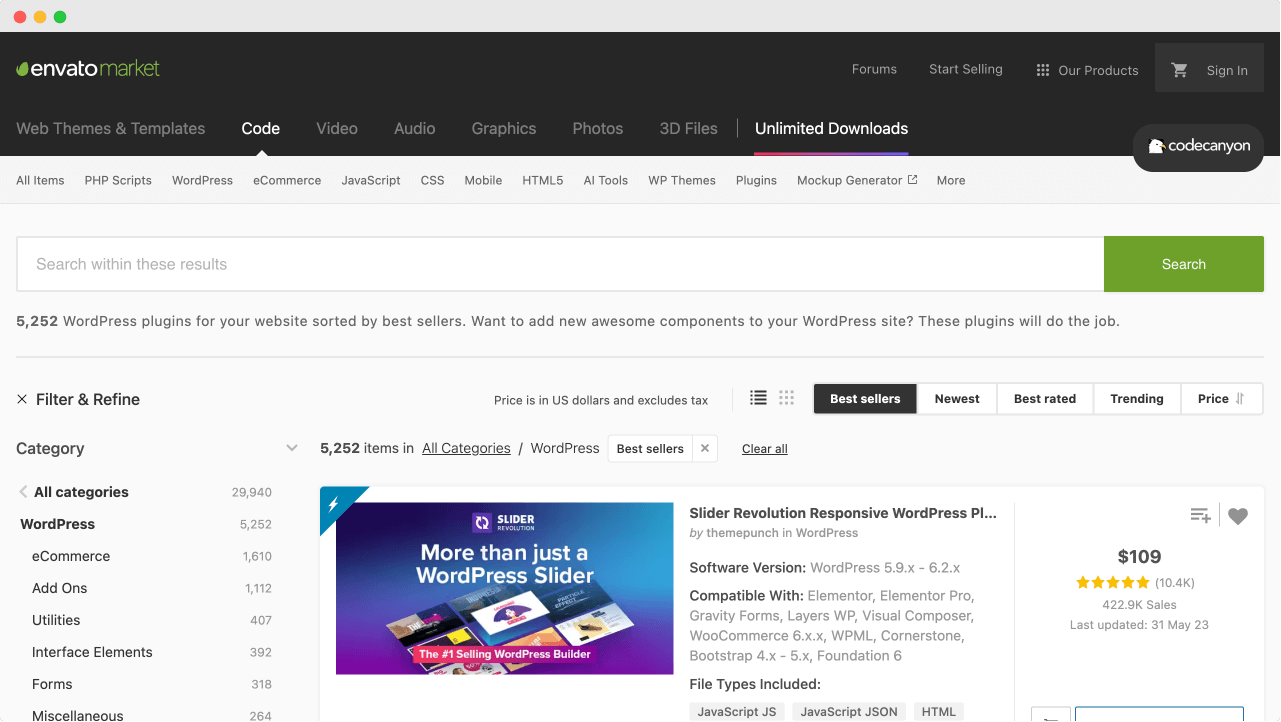Sort results by Best rated

[1045, 399]
